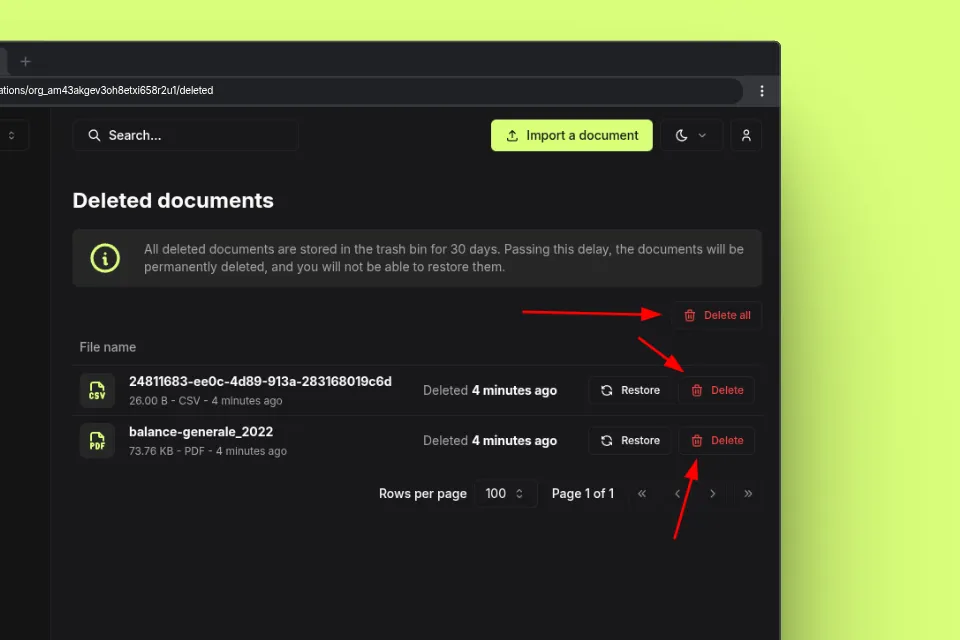
Task: Click the user profile icon
Action: coord(746,136)
